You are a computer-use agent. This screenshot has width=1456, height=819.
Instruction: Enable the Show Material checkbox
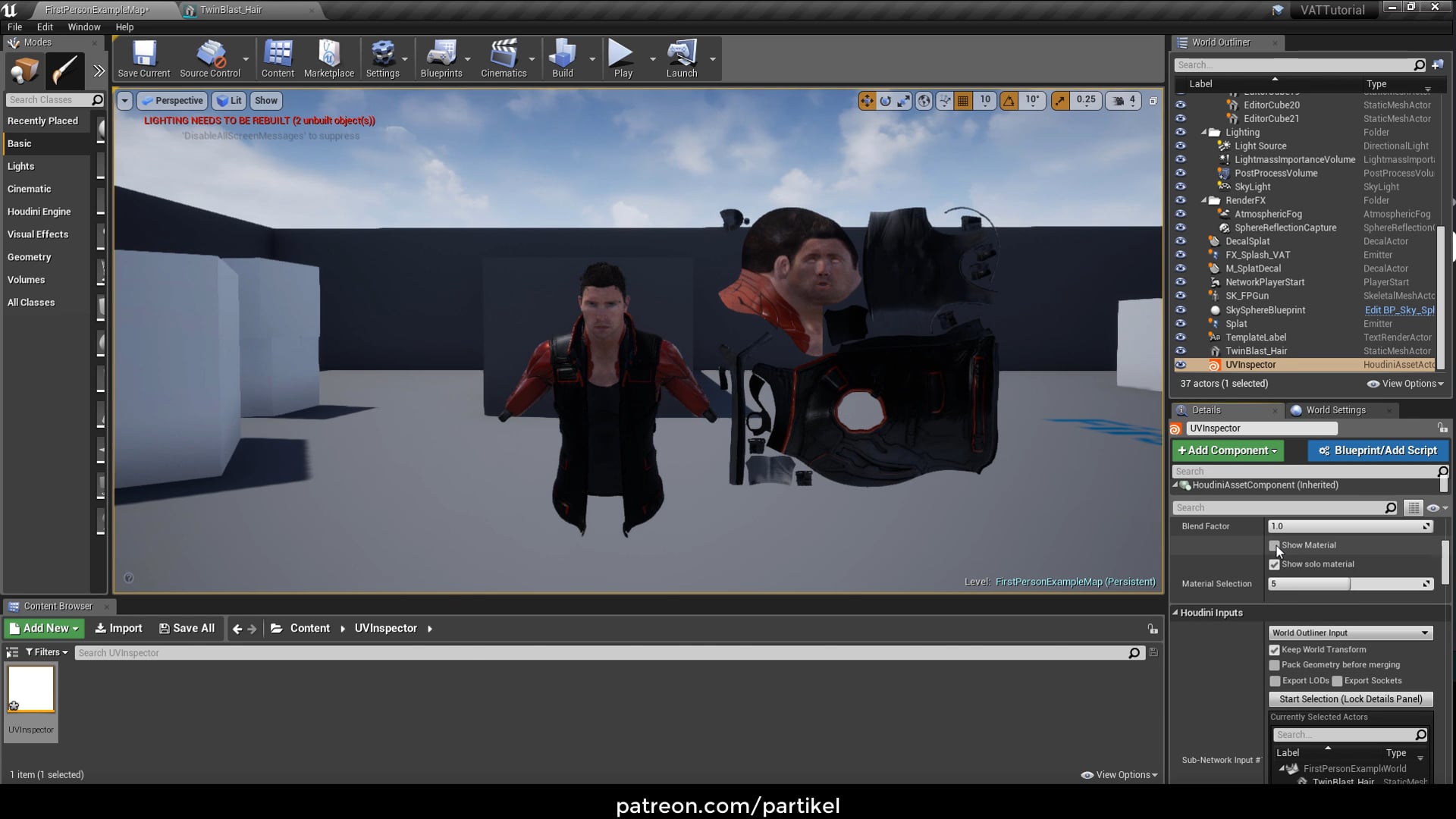coord(1274,545)
